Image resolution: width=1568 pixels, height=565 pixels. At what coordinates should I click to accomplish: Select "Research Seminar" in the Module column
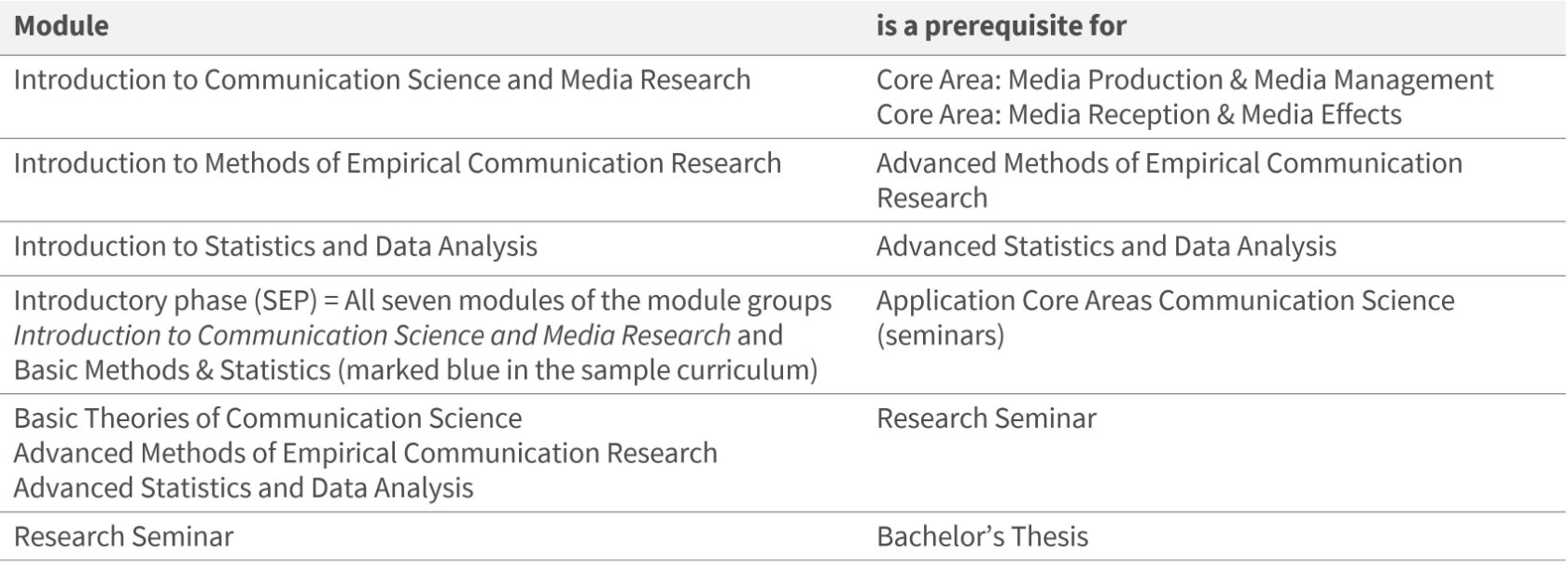pos(123,537)
